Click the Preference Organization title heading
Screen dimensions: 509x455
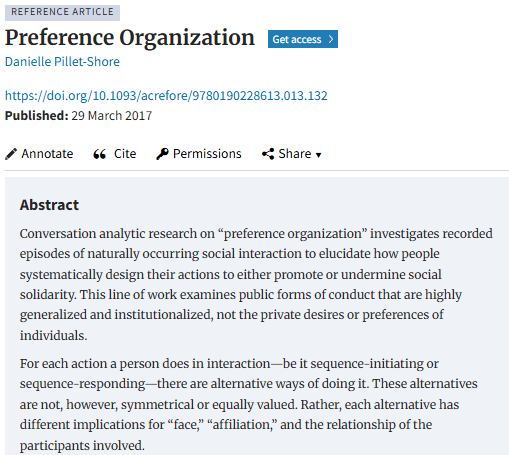[x=130, y=38]
